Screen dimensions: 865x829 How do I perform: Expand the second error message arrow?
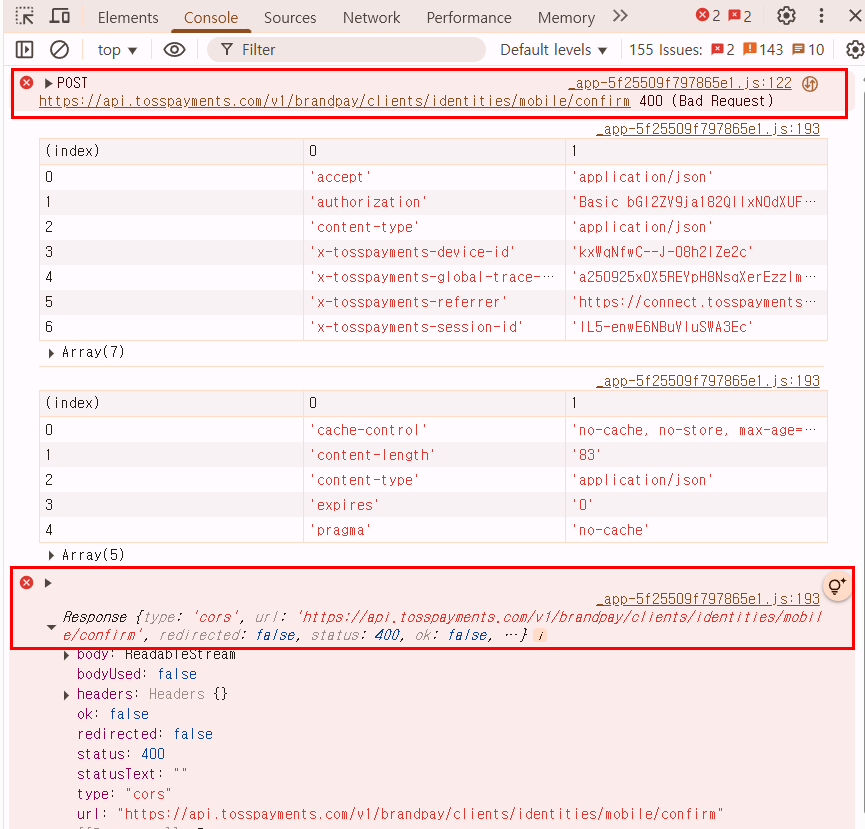pos(48,583)
